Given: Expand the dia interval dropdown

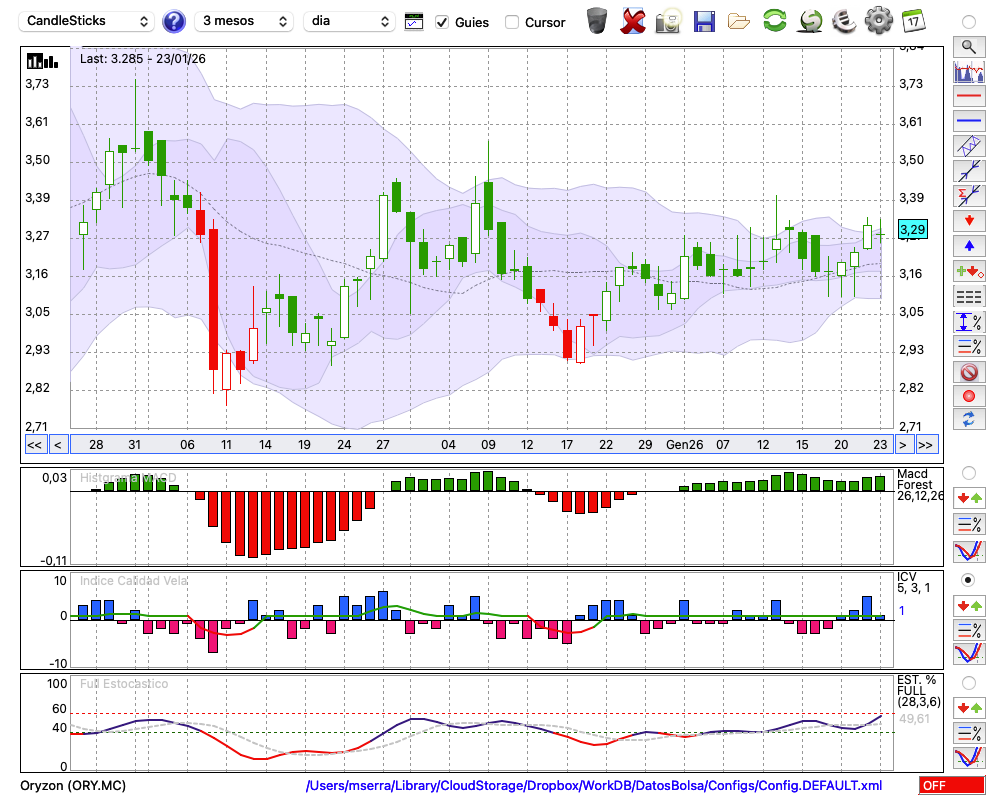Looking at the screenshot, I should pos(349,21).
